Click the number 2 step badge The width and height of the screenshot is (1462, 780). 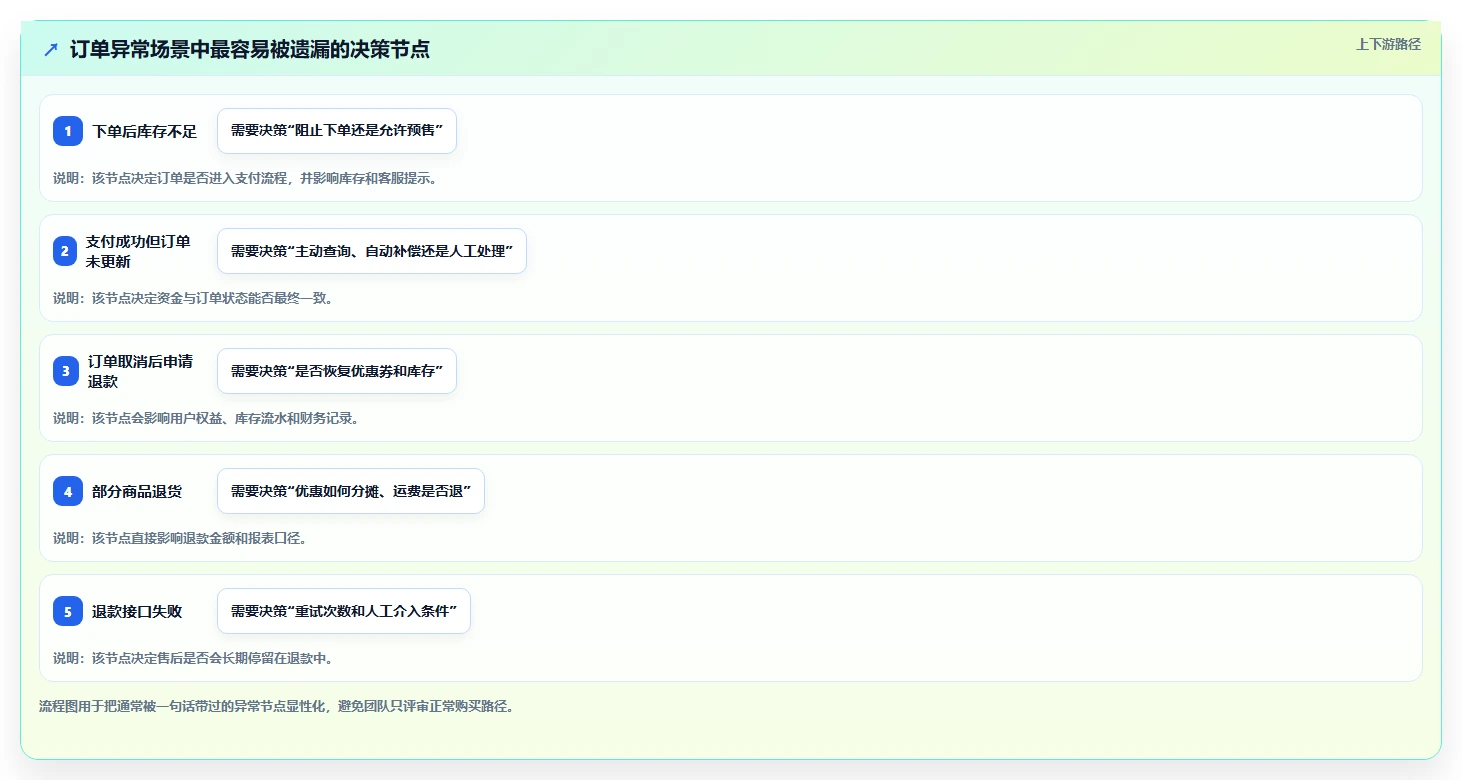[65, 251]
